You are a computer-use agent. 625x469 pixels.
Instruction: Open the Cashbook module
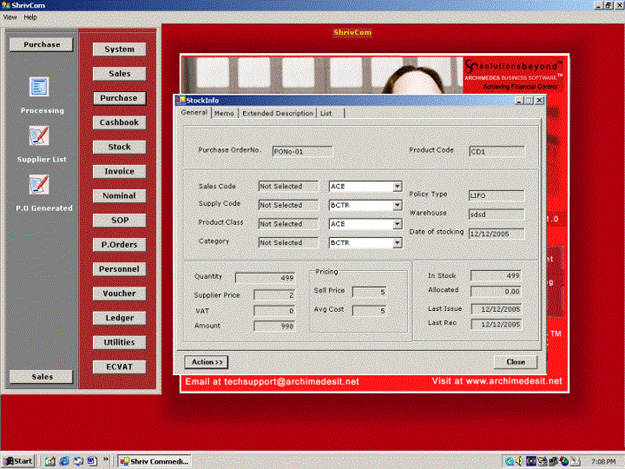coord(119,122)
